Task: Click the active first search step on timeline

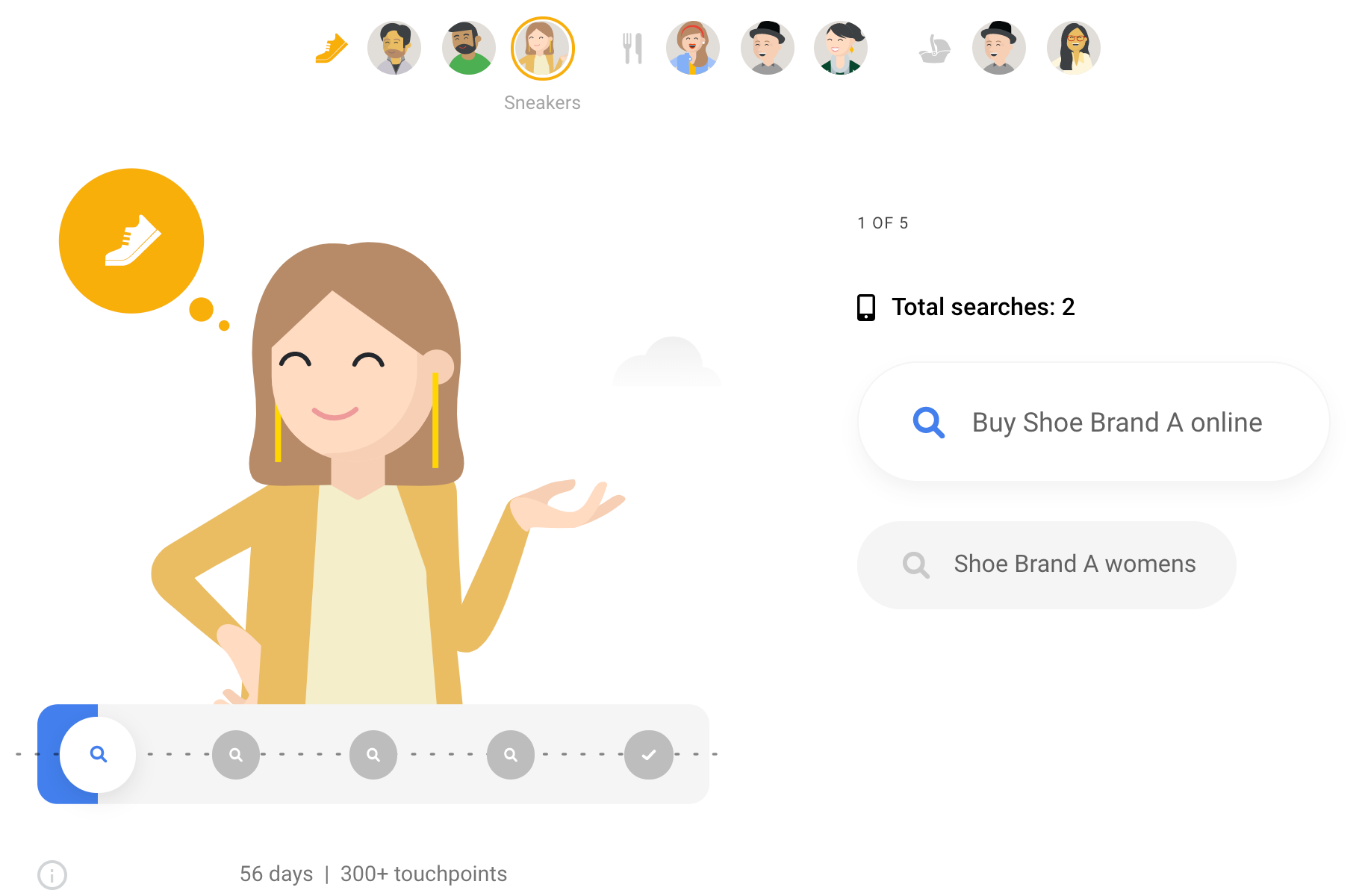Action: tap(98, 754)
